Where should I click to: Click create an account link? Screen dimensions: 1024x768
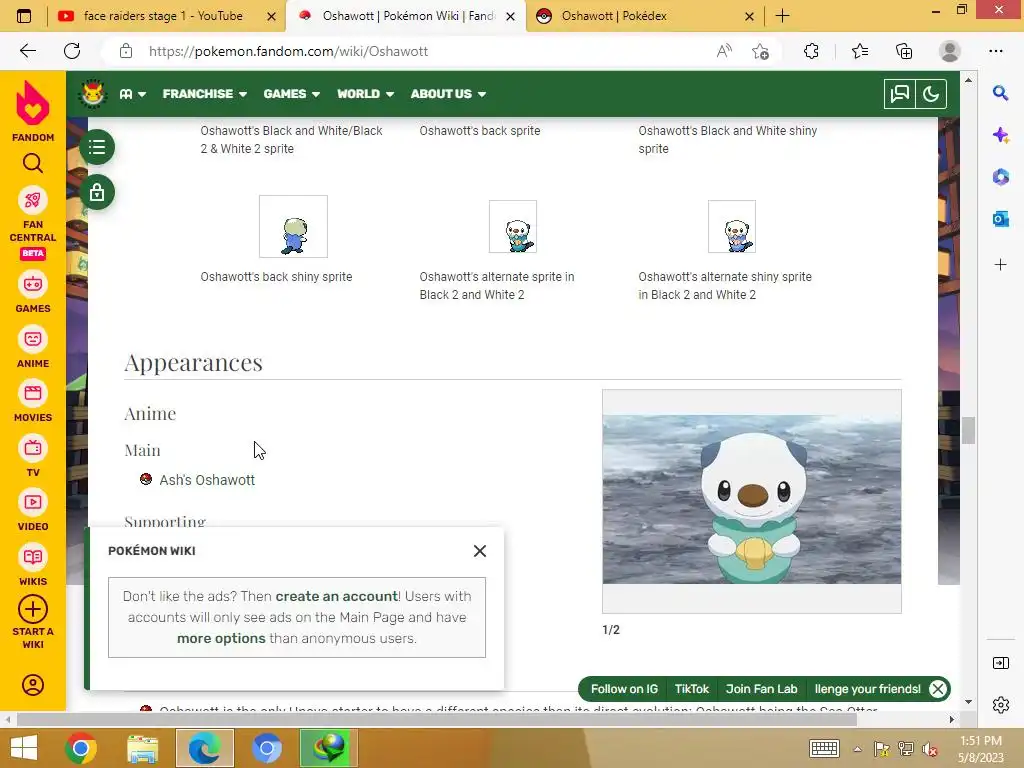[336, 596]
